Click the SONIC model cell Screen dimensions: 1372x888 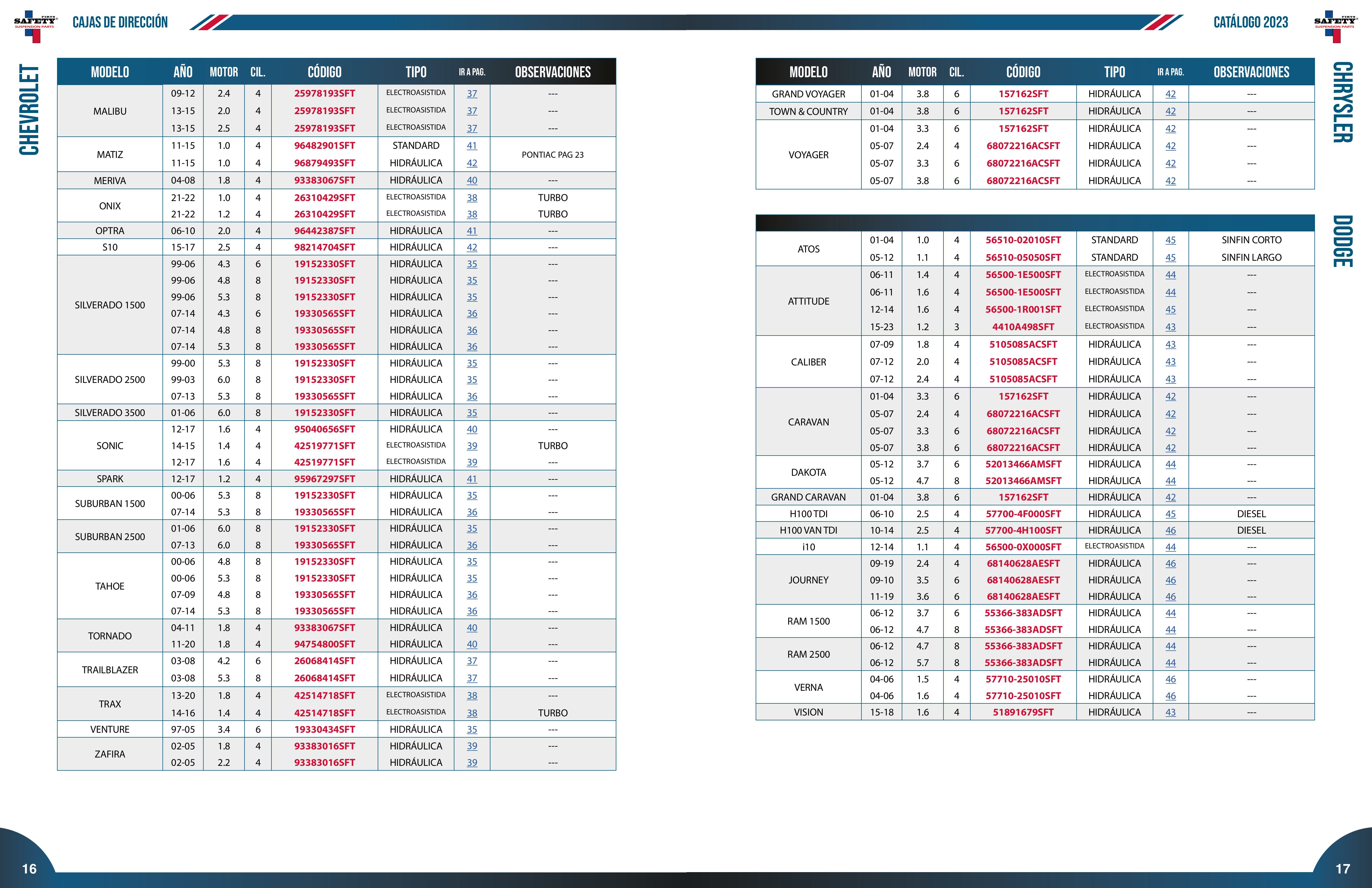pyautogui.click(x=110, y=446)
